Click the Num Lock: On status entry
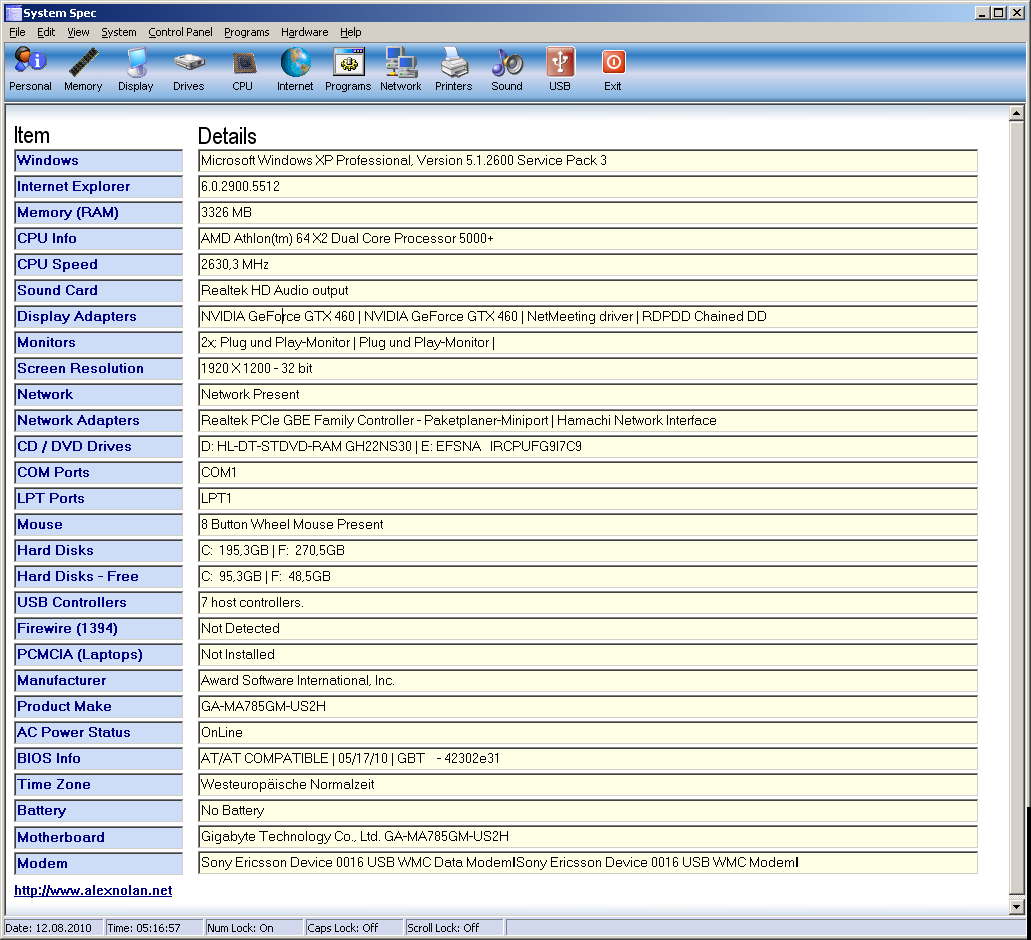Viewport: 1031px width, 940px height. (254, 928)
